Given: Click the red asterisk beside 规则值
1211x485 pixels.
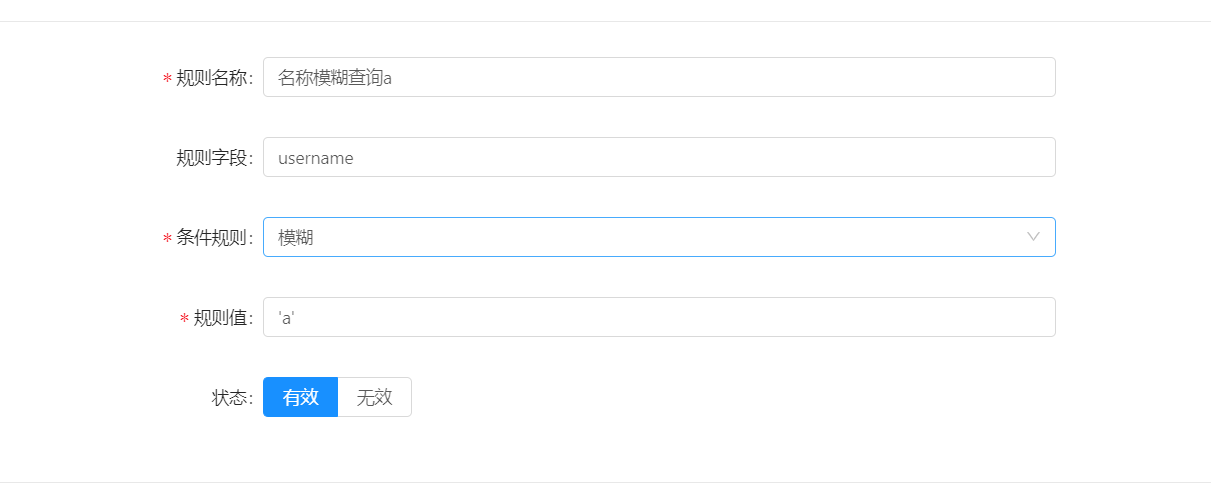Looking at the screenshot, I should pyautogui.click(x=184, y=319).
